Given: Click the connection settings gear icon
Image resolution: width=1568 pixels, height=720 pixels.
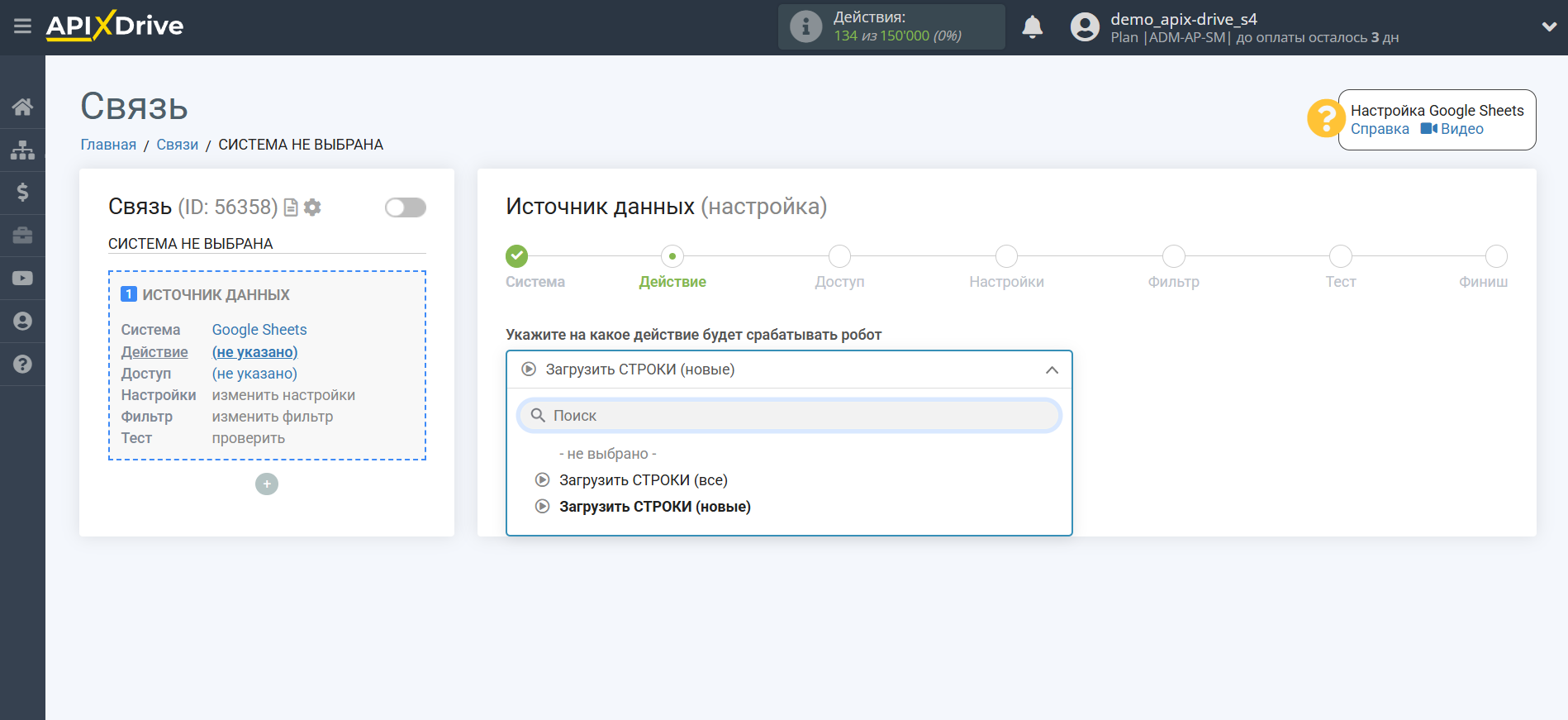Looking at the screenshot, I should 312,207.
